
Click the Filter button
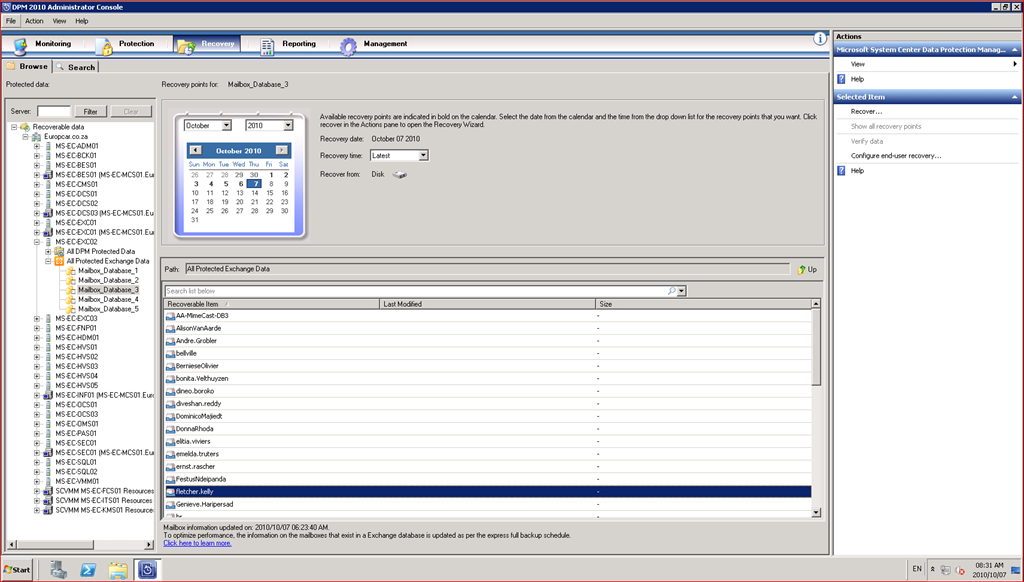90,112
